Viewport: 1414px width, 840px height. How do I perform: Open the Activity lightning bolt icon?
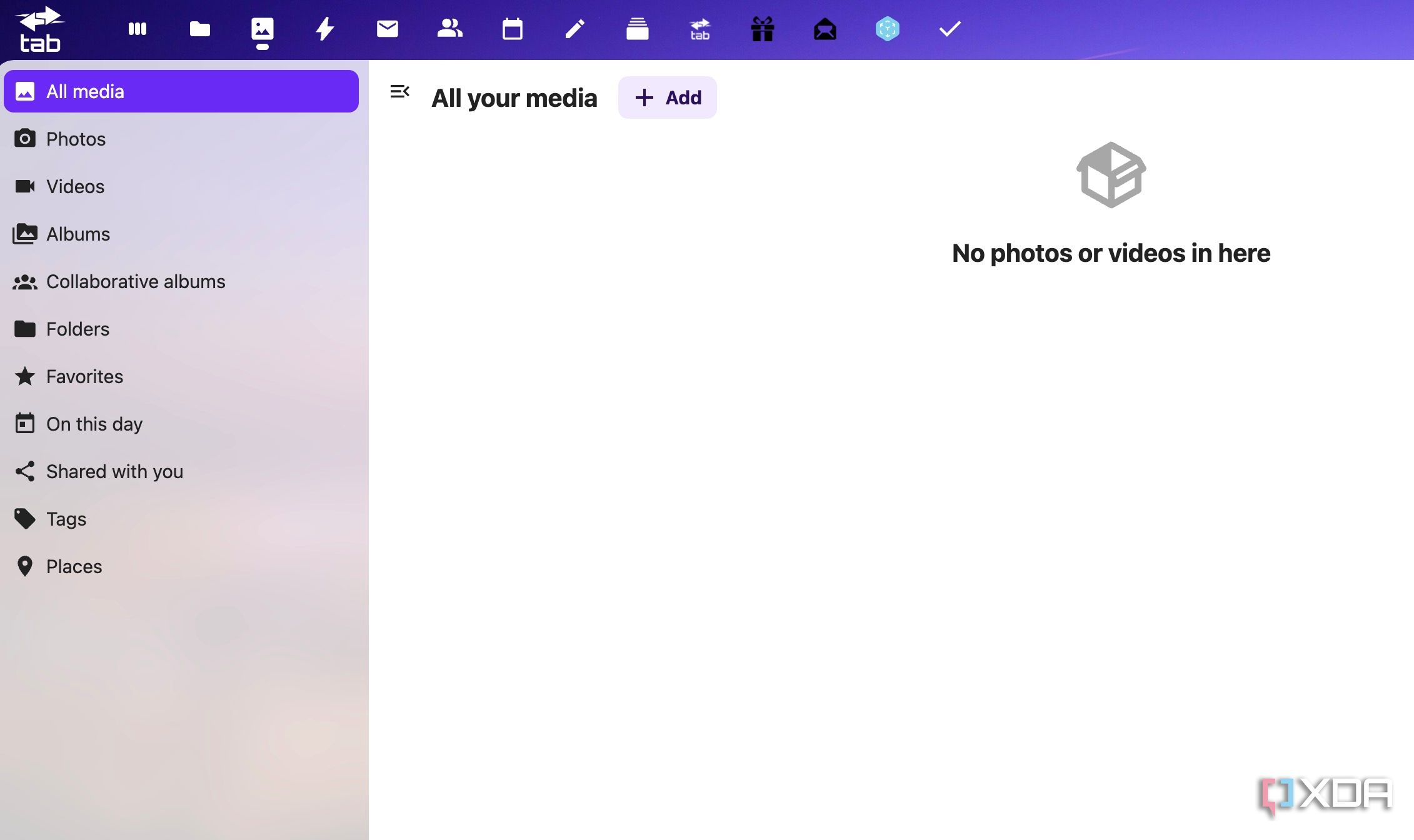coord(325,28)
